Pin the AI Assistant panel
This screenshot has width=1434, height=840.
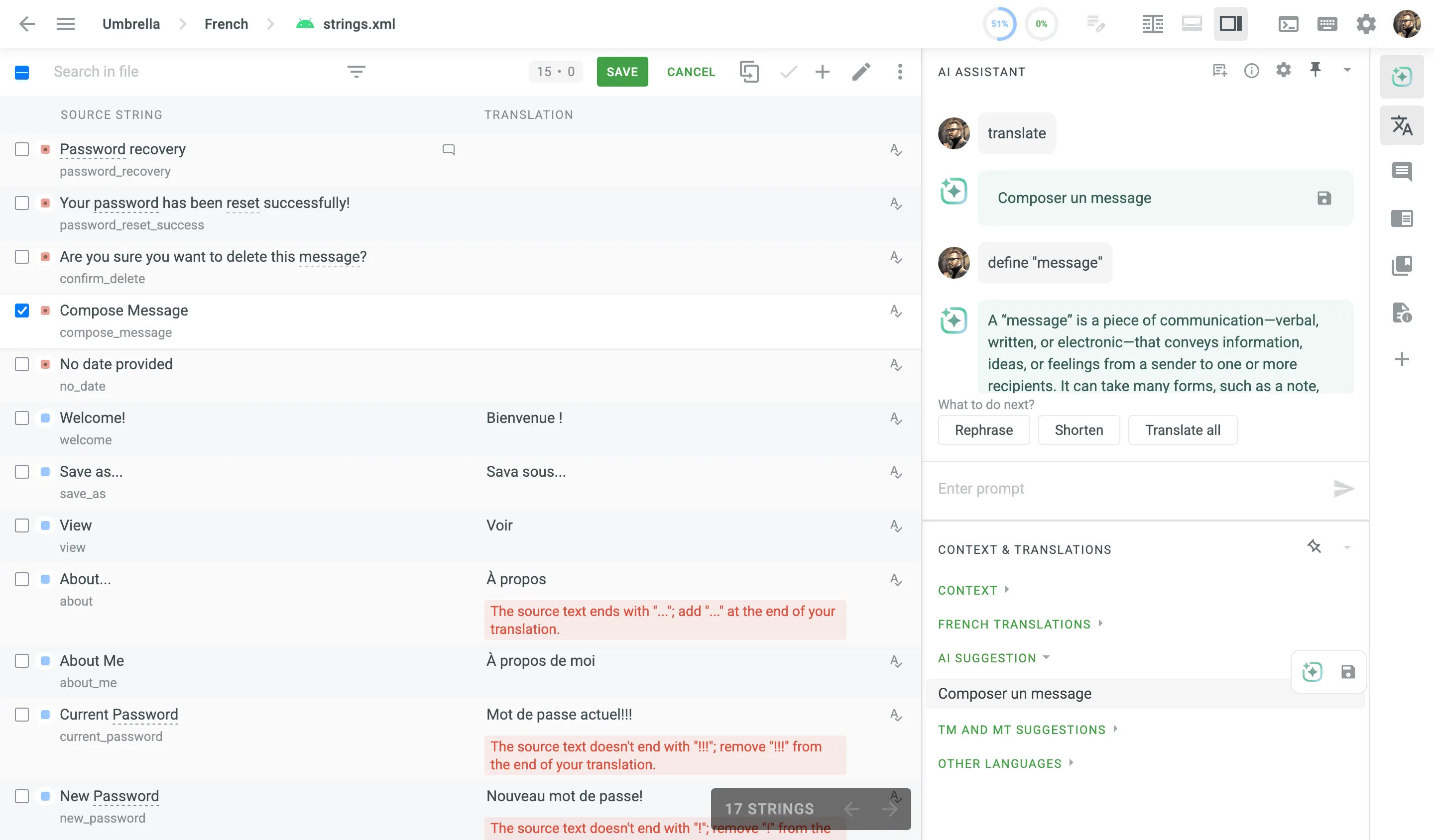(1315, 69)
